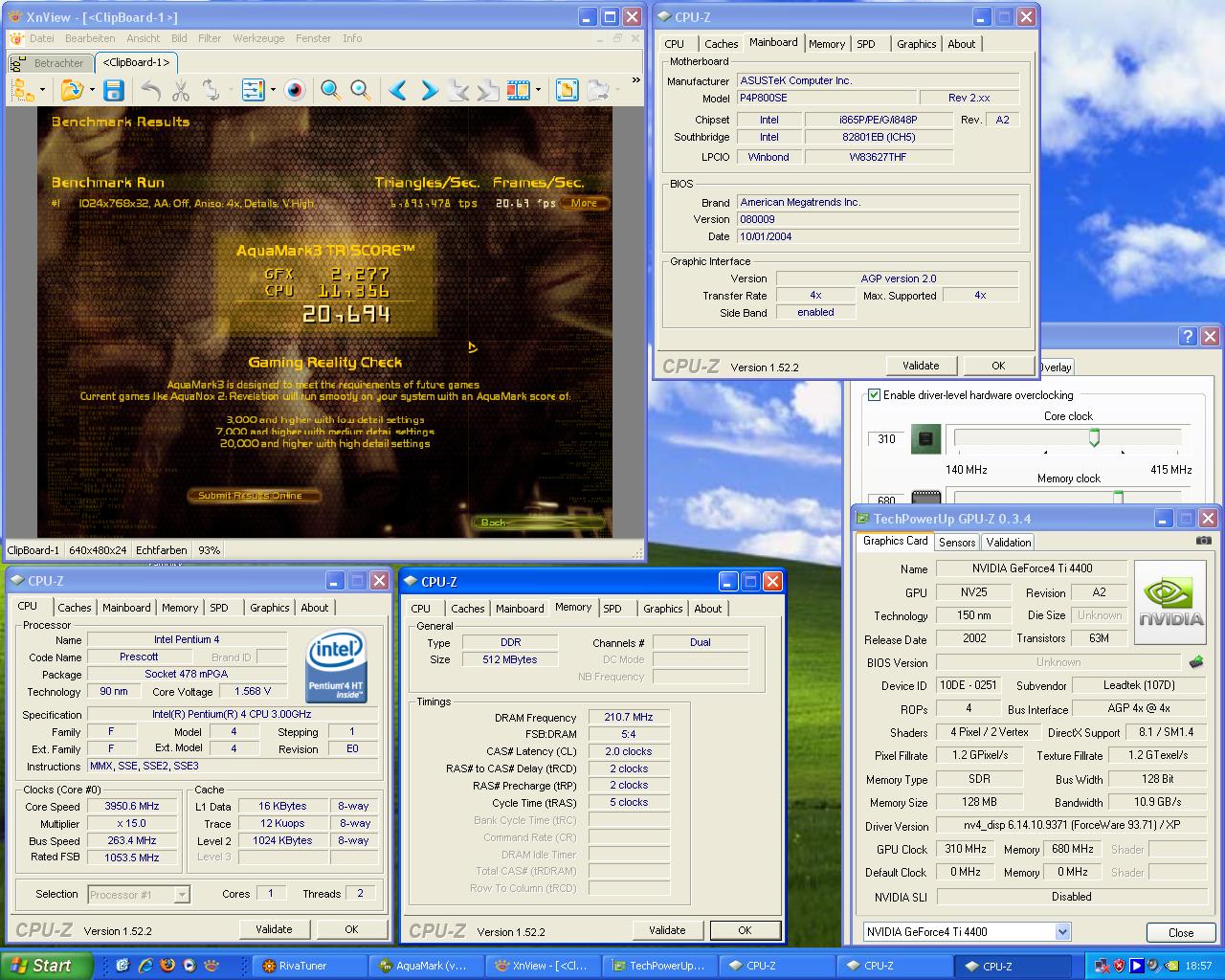Click the Rotate icon in XnView toolbar

point(211,90)
